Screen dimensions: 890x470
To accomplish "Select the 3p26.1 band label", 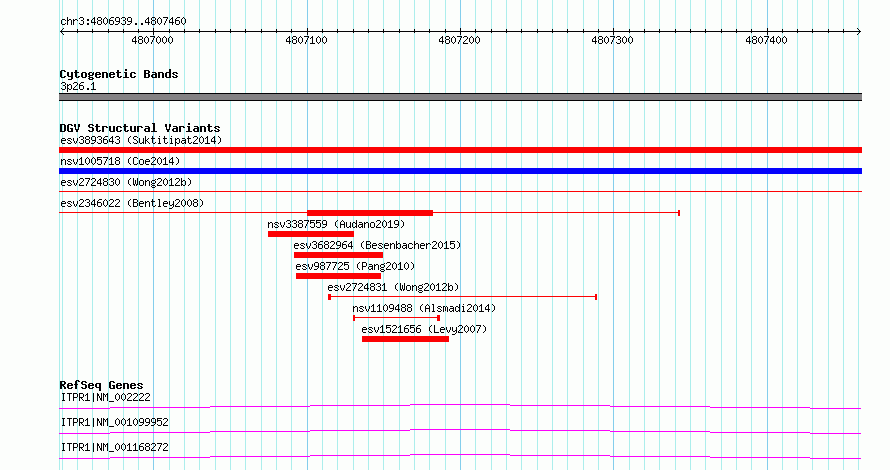I will 78,86.
